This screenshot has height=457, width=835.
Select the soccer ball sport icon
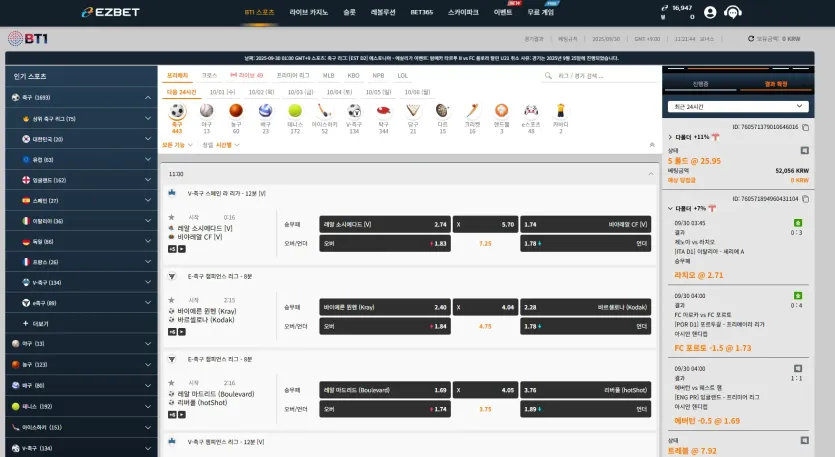(x=177, y=111)
